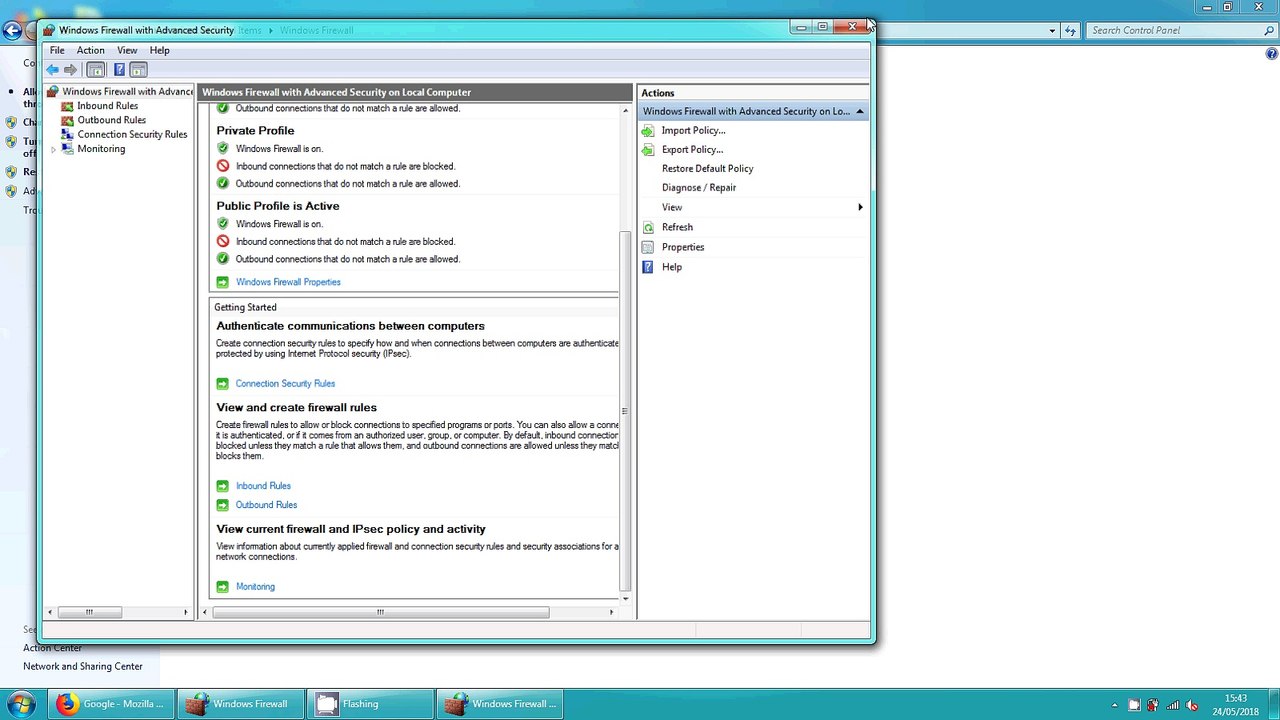Click Export Policy in the Actions pane
The image size is (1280, 720).
(692, 150)
